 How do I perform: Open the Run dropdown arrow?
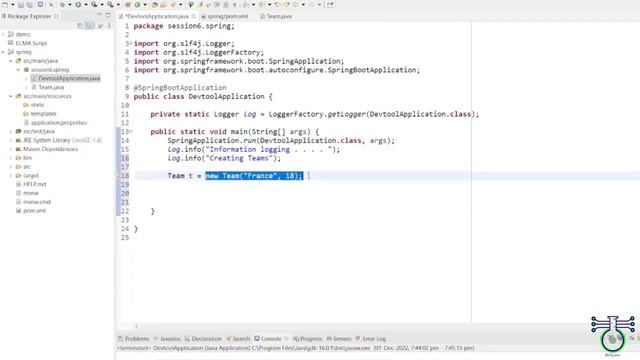point(86,4)
